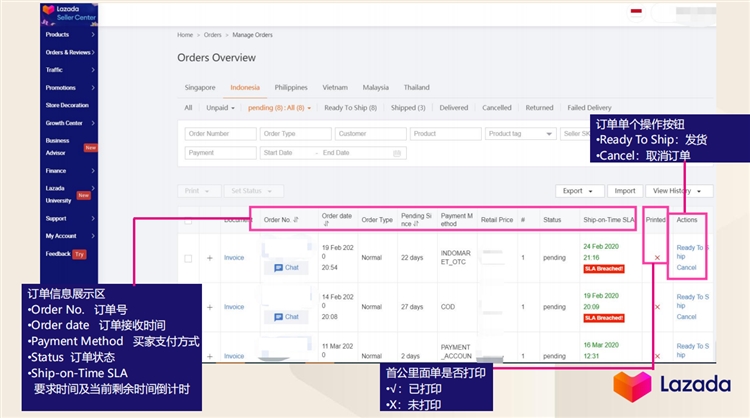Switch to the Indonesia tab

tap(245, 88)
